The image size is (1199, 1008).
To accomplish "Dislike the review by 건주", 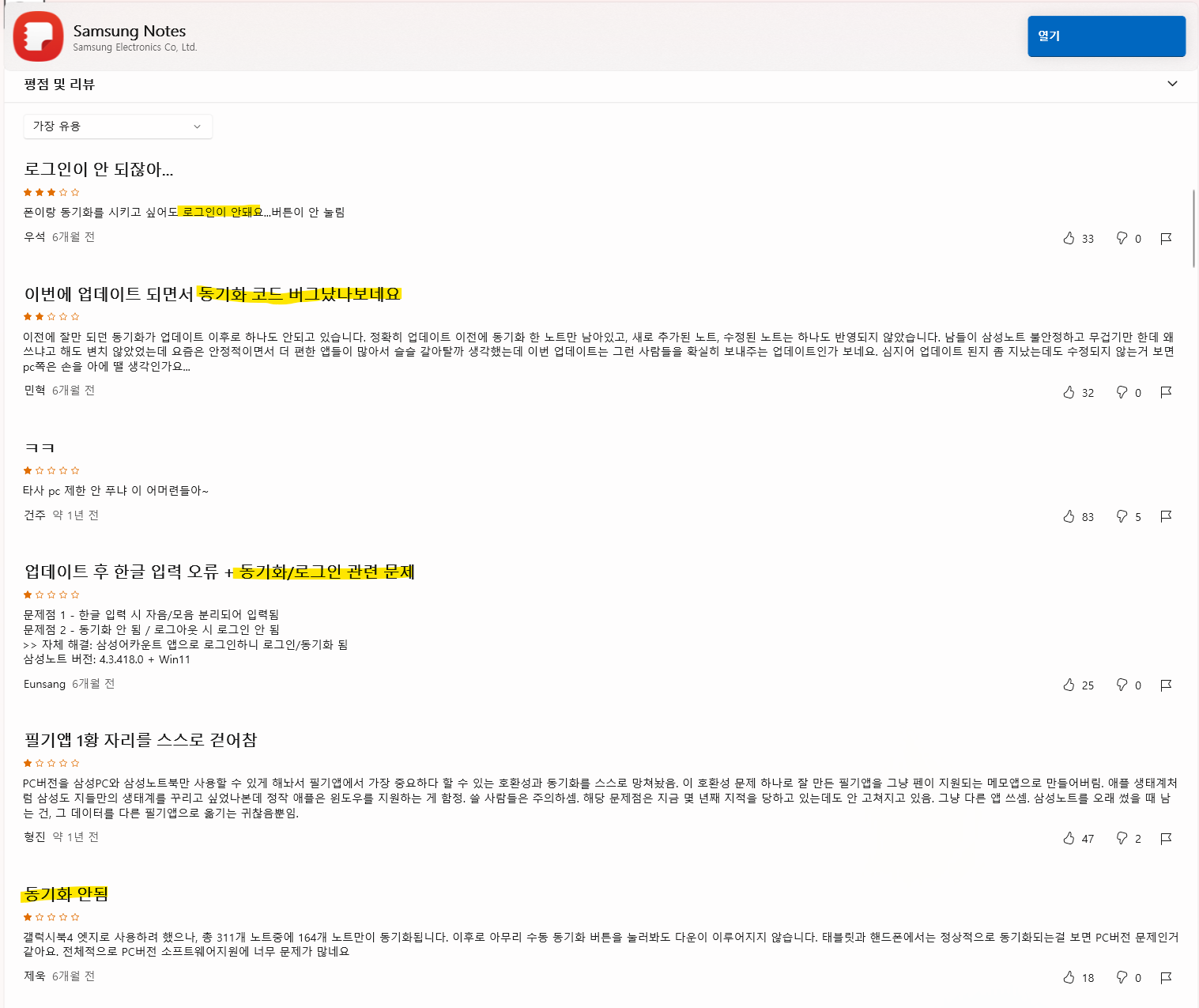I will tap(1122, 516).
